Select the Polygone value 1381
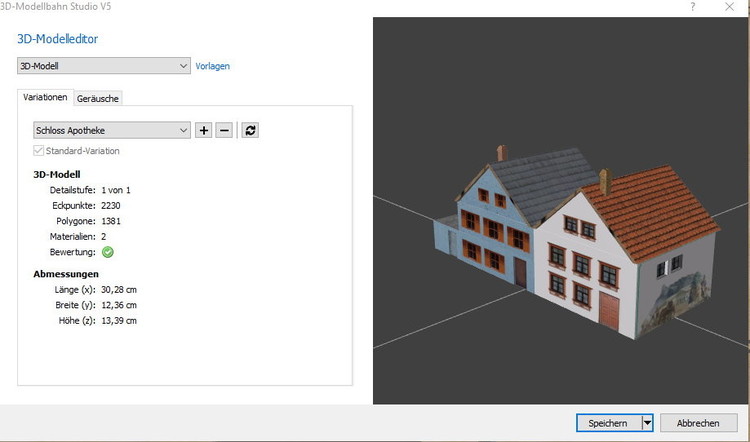The image size is (750, 442). point(110,221)
